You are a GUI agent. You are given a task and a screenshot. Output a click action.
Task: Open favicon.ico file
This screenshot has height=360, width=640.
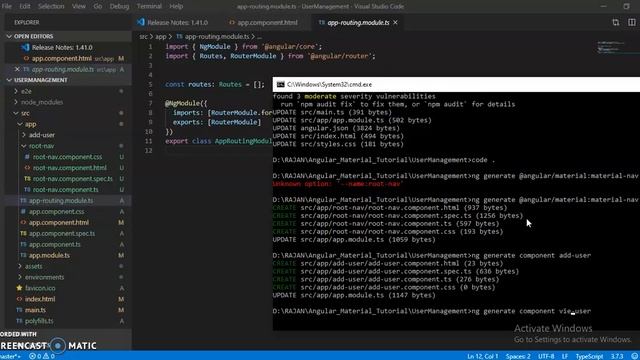(x=40, y=288)
